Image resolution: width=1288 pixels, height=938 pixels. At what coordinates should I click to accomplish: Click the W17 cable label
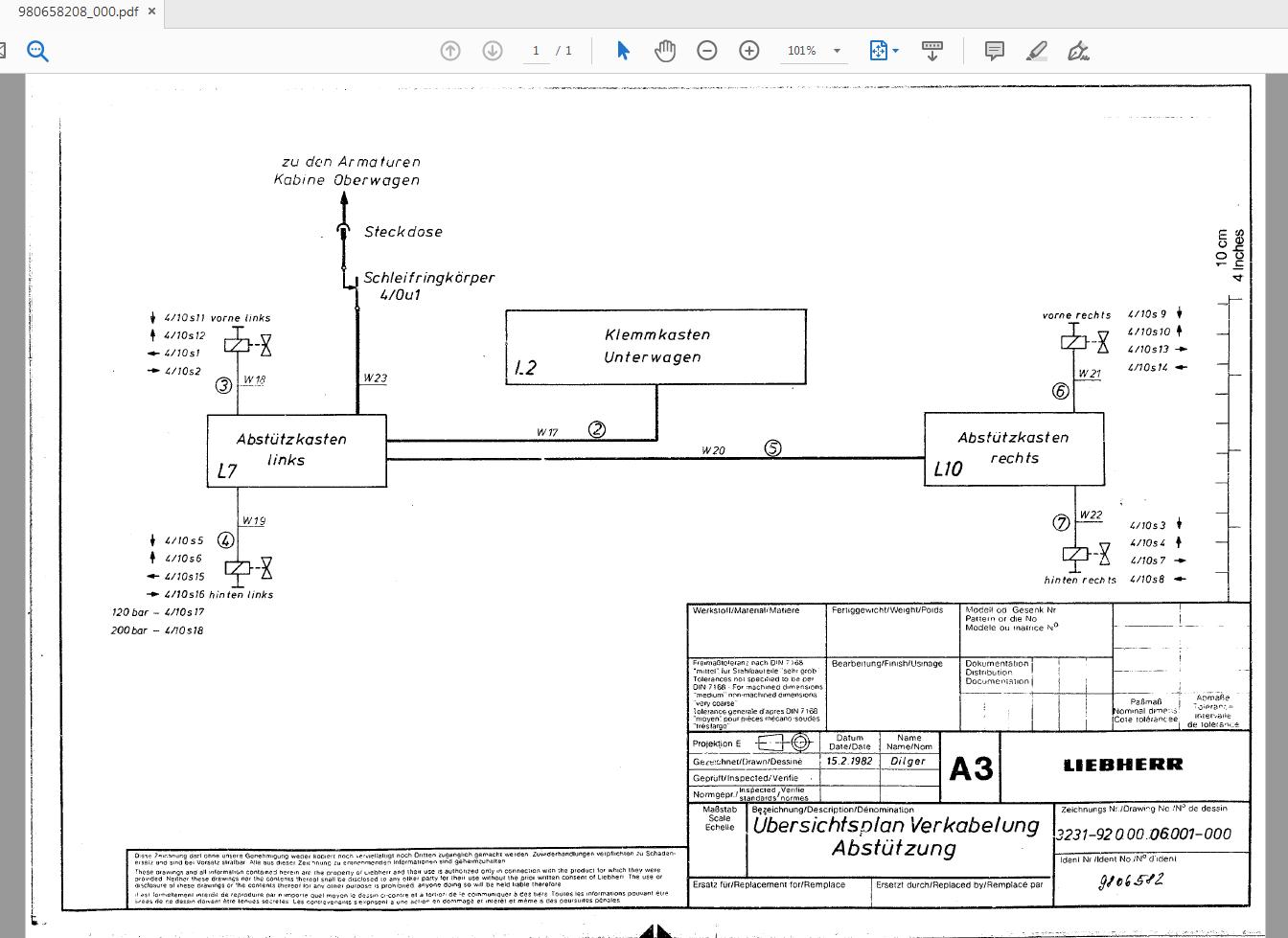pyautogui.click(x=546, y=433)
